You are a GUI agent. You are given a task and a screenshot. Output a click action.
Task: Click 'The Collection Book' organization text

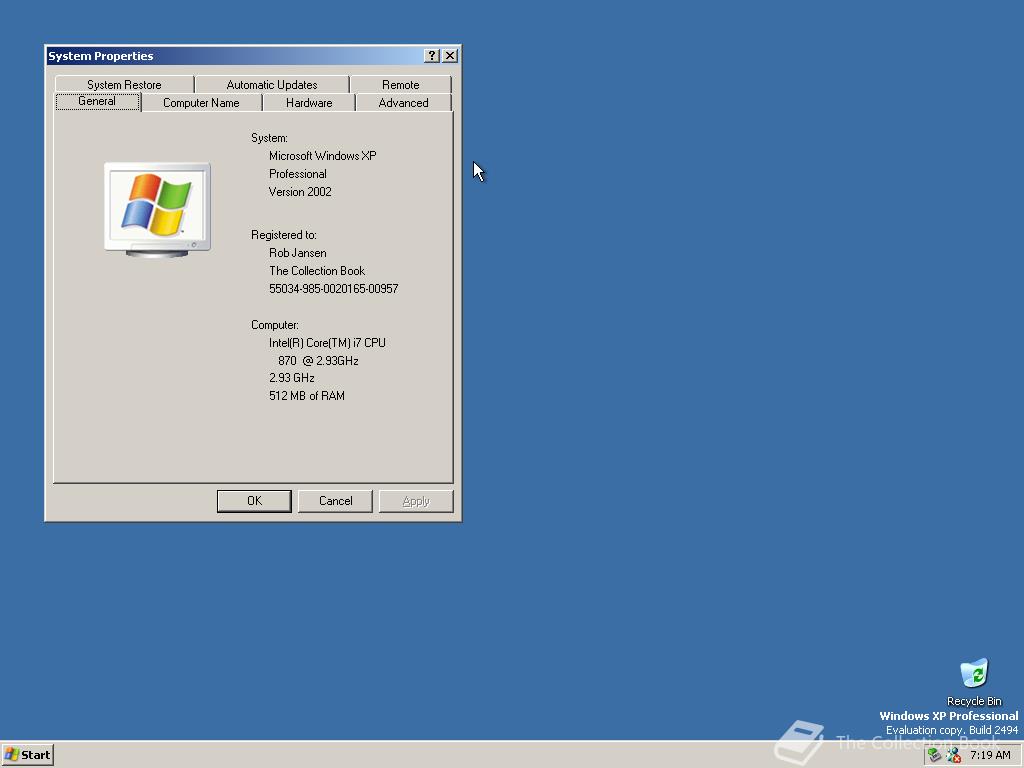point(317,271)
